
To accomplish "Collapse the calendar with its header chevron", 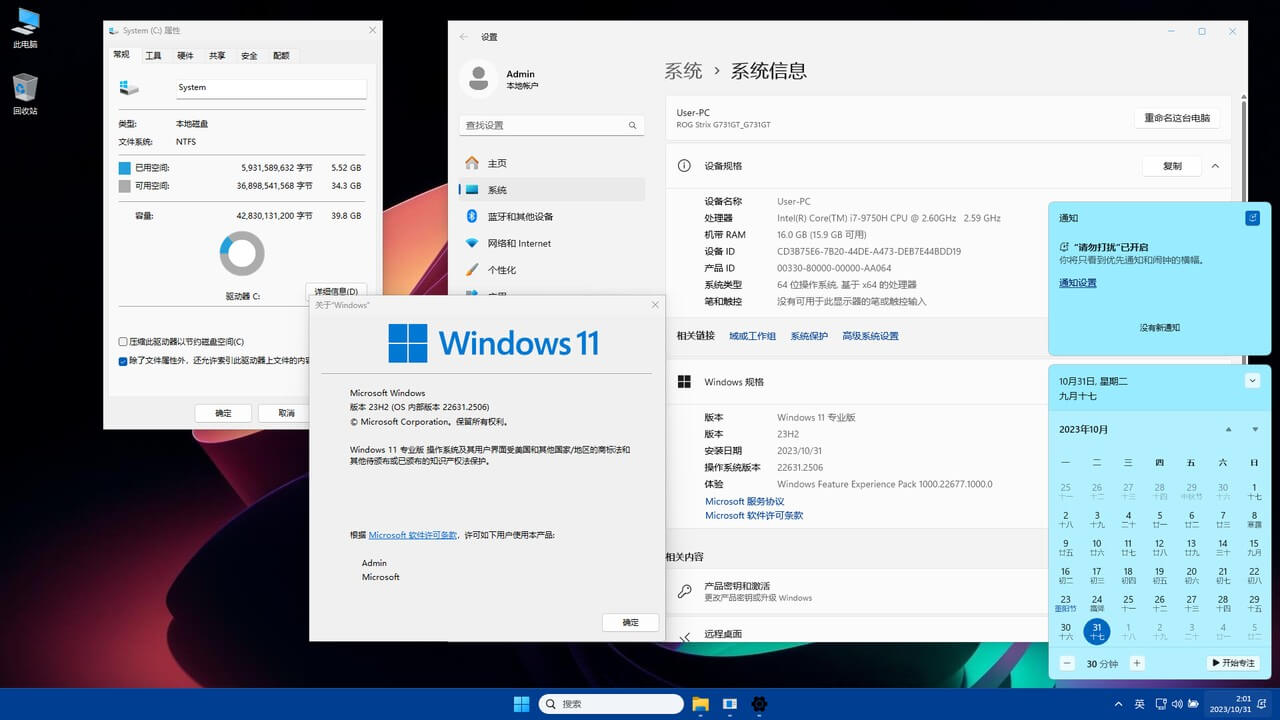I will tap(1252, 381).
